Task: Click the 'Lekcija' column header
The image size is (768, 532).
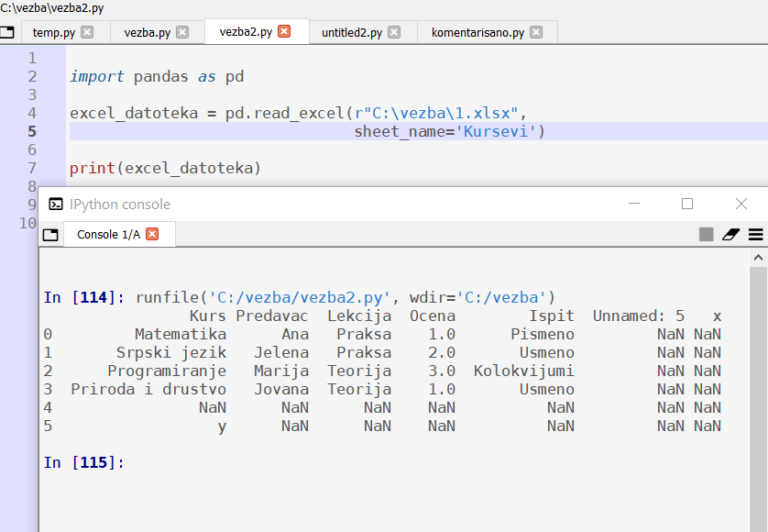Action: [x=359, y=316]
